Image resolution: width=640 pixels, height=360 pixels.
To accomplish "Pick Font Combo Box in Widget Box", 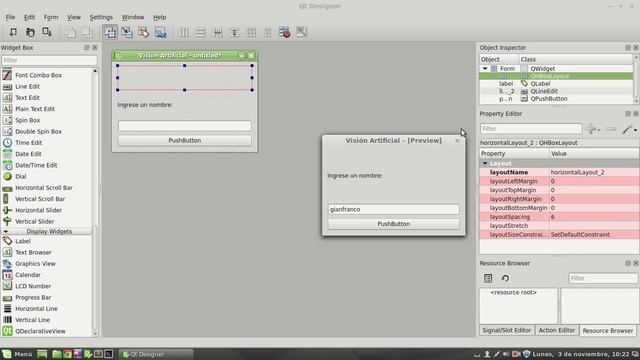I will (x=38, y=75).
